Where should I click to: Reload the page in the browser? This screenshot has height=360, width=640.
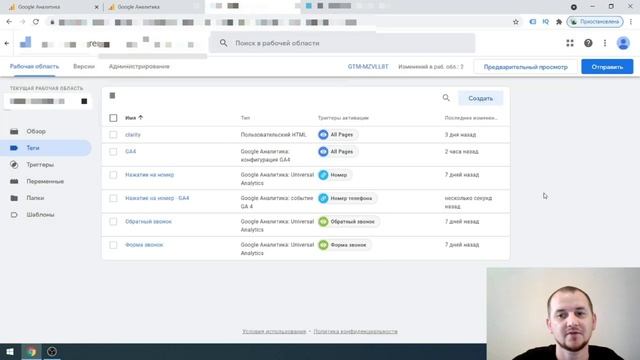(x=36, y=22)
